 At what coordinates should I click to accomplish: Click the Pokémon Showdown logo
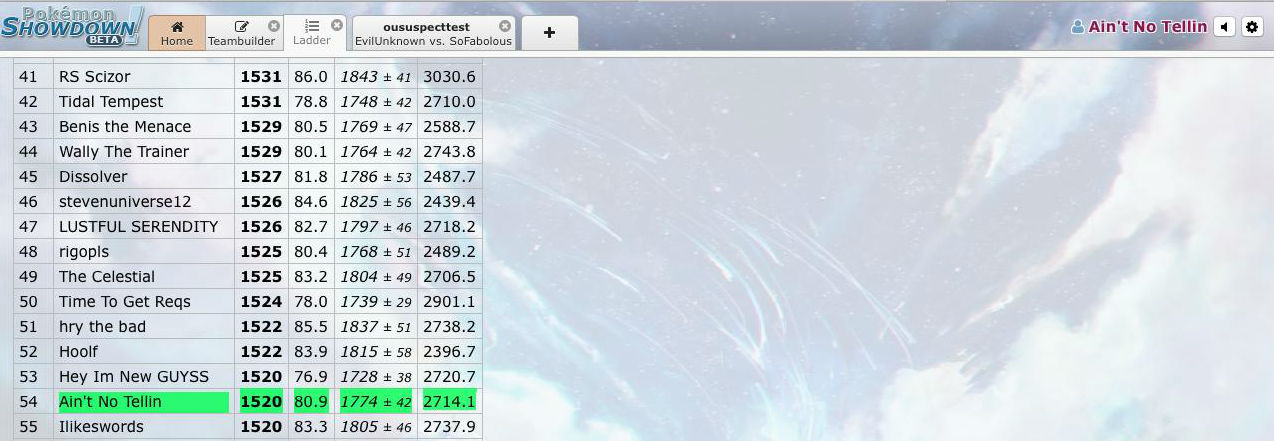tap(71, 26)
